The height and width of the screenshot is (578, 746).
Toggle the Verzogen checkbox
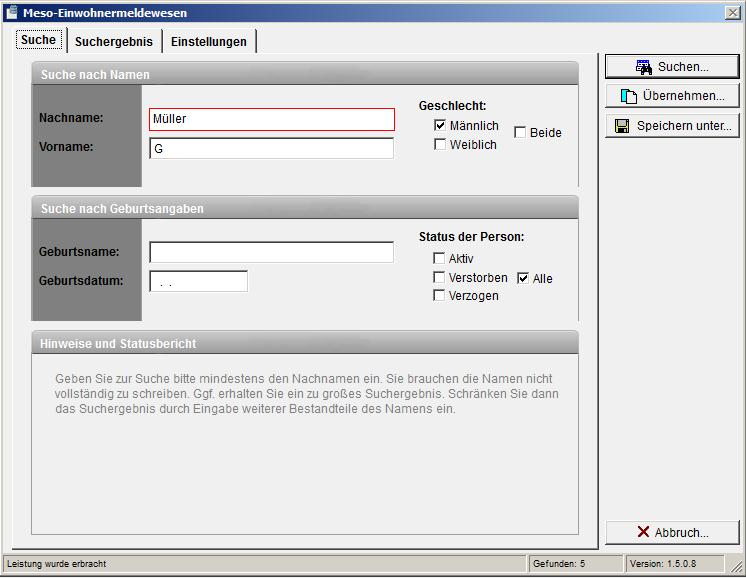pos(439,296)
